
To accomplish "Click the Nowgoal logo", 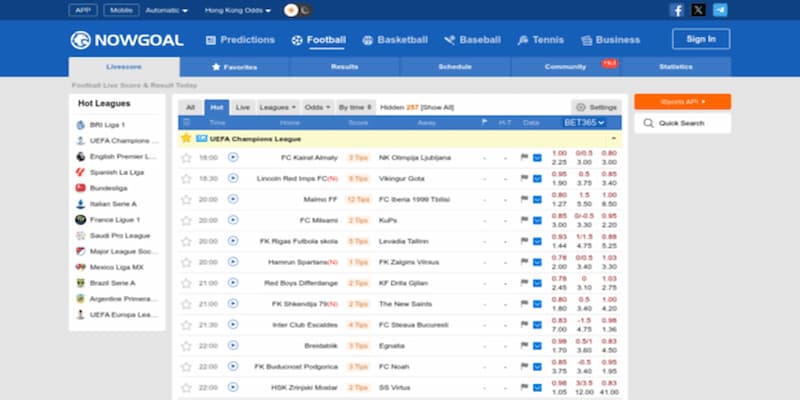I will pos(127,40).
